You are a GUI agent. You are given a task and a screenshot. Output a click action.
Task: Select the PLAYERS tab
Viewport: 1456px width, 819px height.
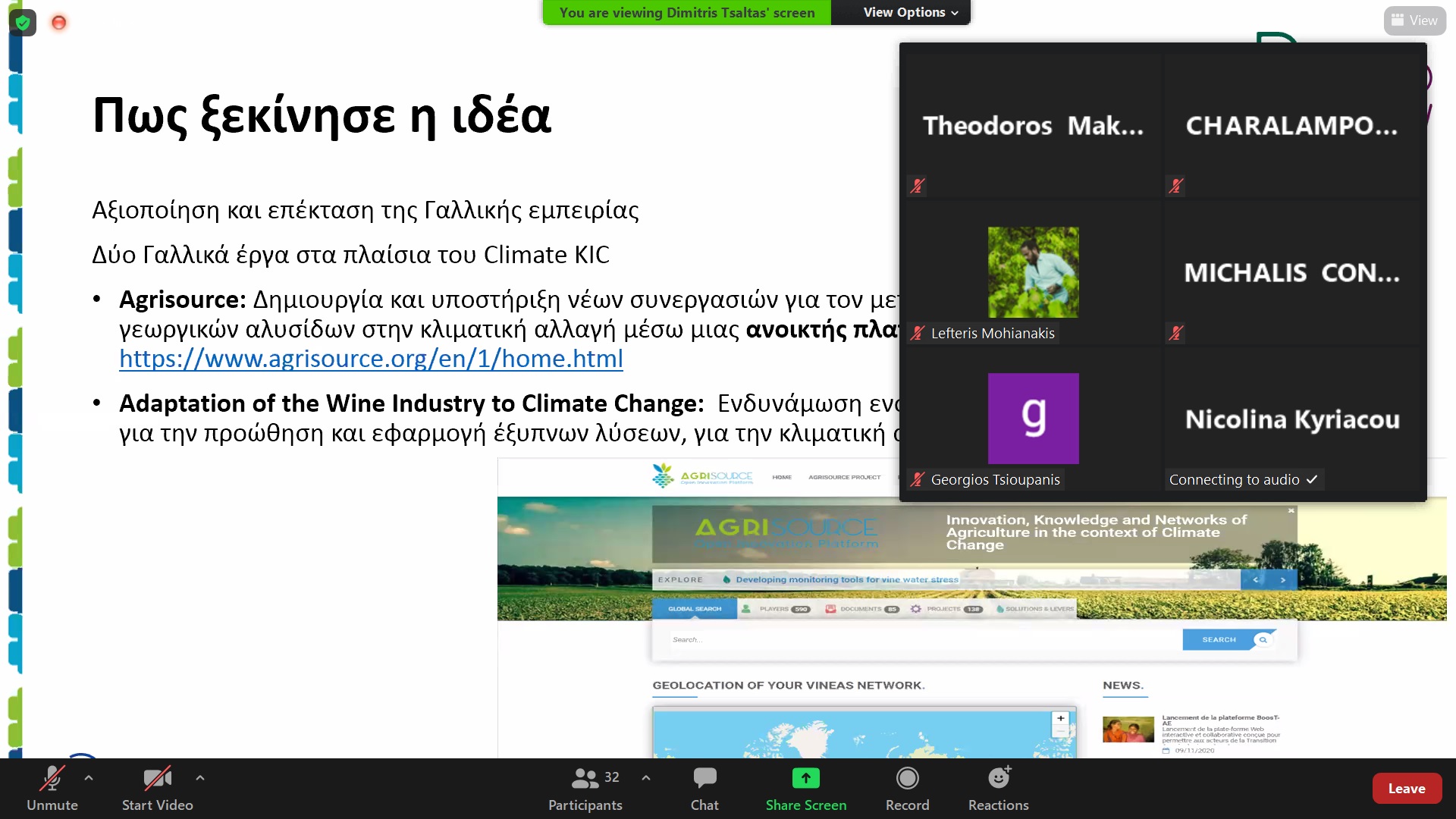tap(777, 609)
